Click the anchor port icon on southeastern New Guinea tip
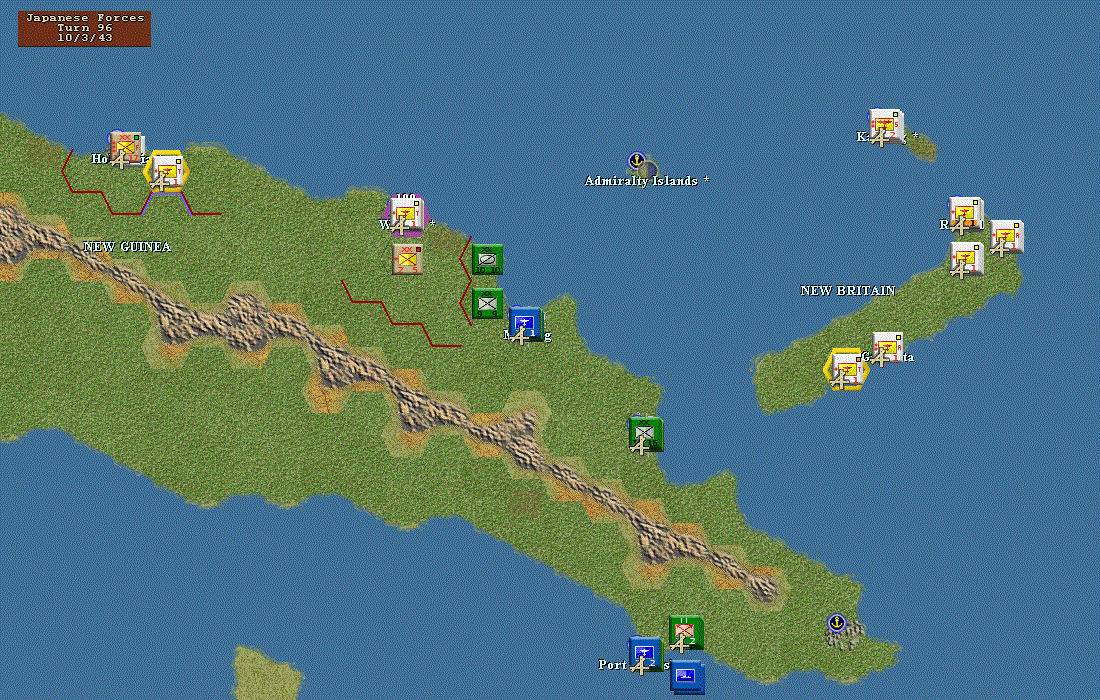Image resolution: width=1100 pixels, height=700 pixels. point(836,622)
